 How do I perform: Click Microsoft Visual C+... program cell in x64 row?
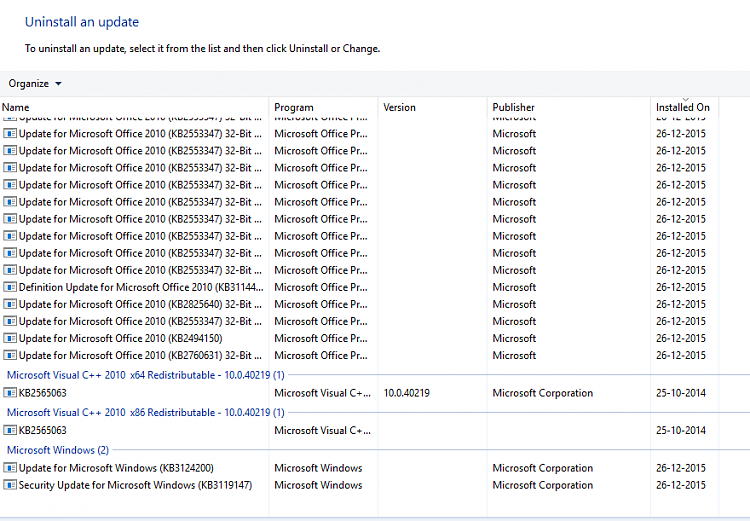pyautogui.click(x=322, y=393)
